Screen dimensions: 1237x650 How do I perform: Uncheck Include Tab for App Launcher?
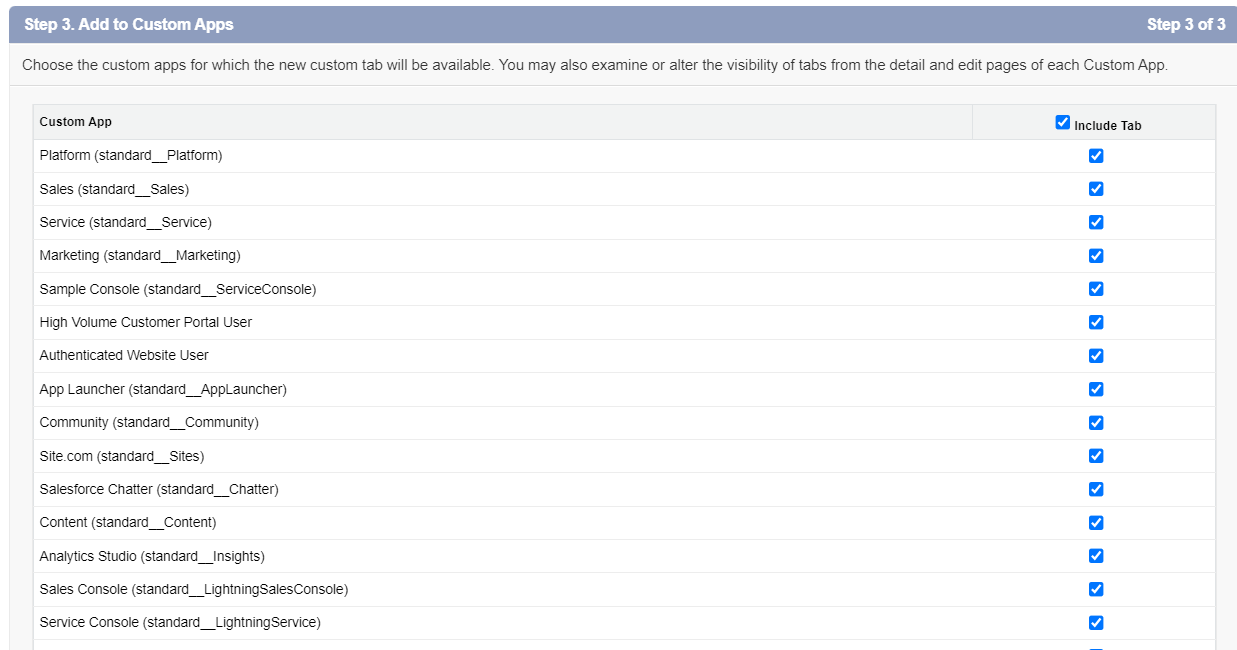[1096, 389]
